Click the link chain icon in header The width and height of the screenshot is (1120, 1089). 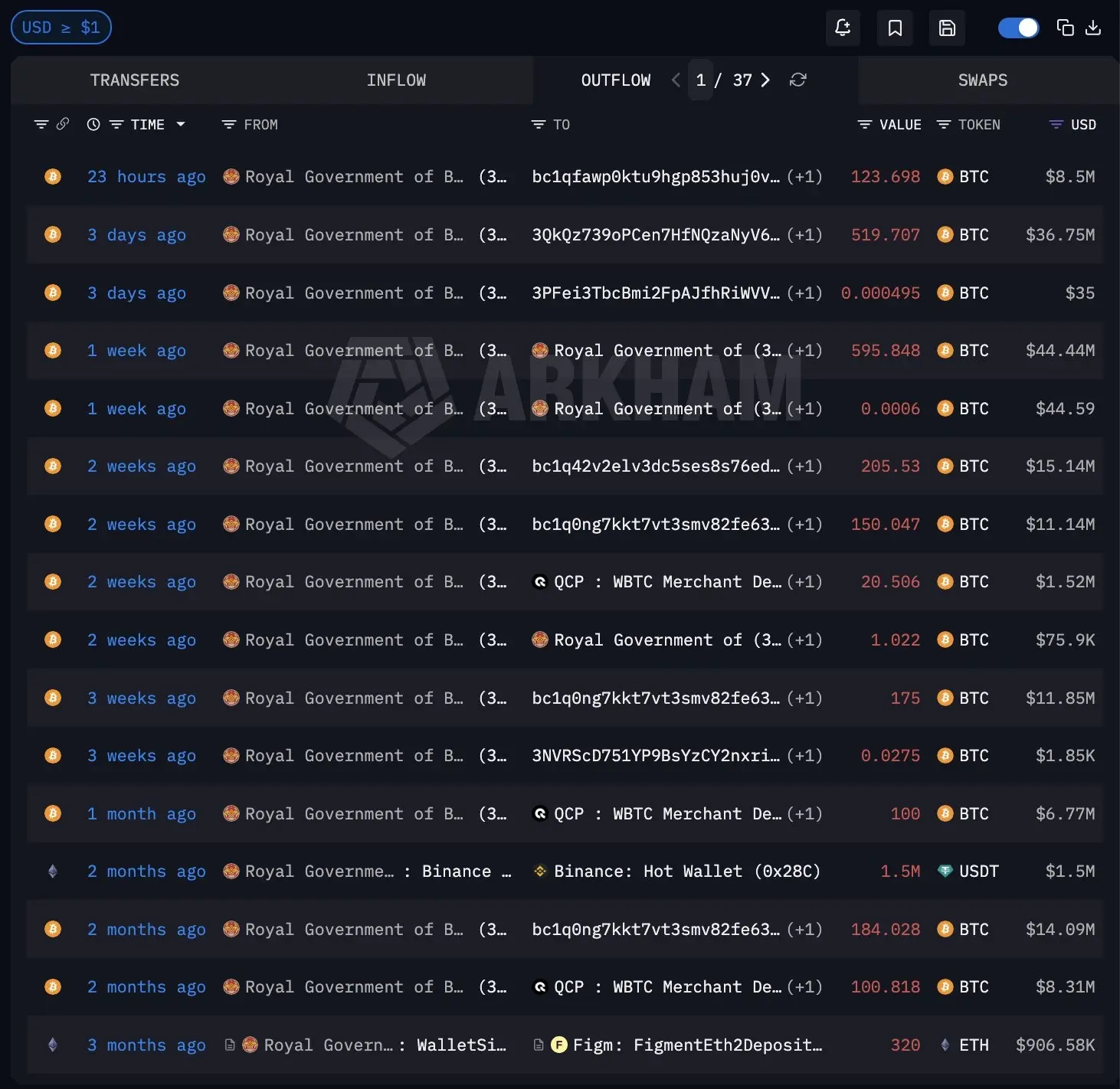(x=63, y=124)
